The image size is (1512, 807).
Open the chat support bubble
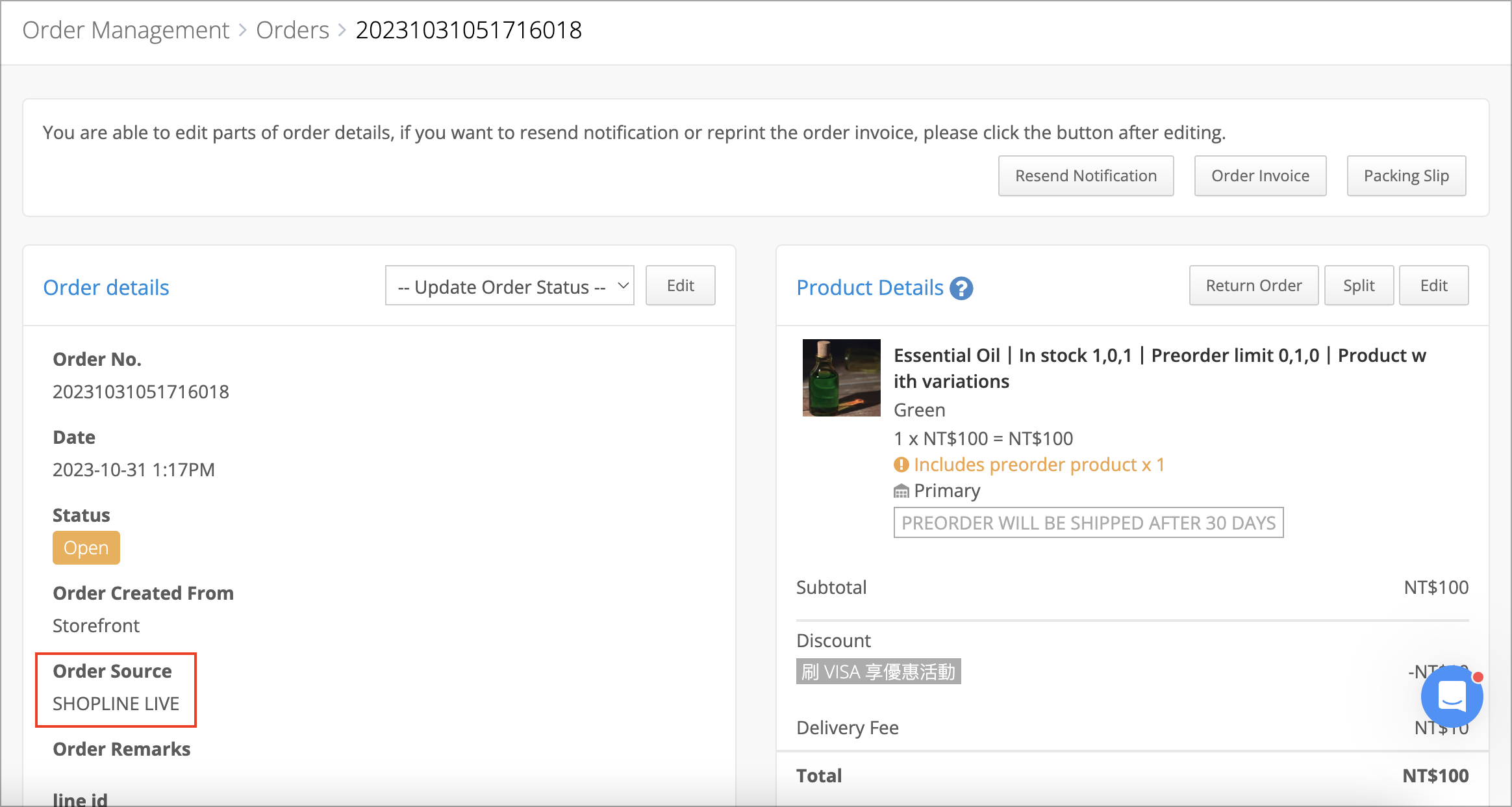(1452, 697)
